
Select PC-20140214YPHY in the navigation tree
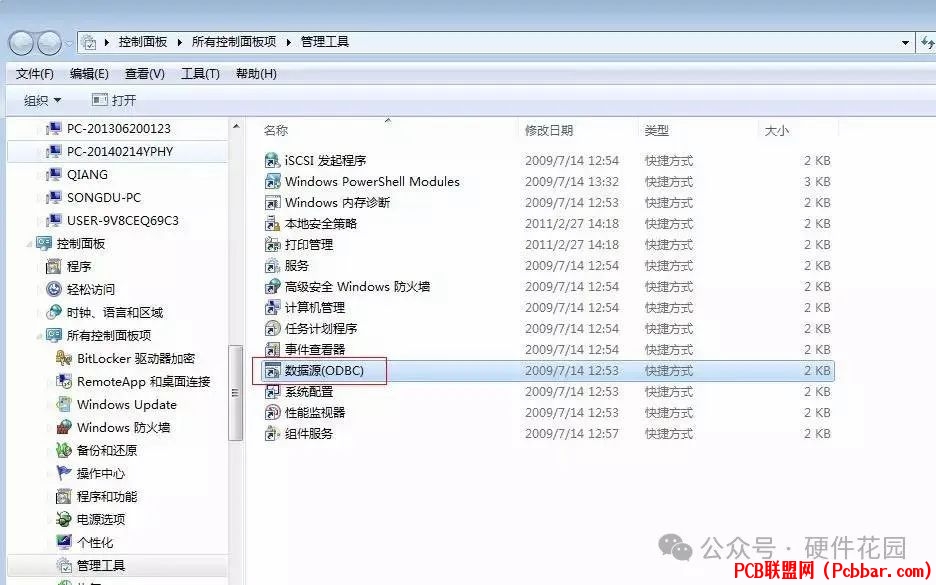pos(120,152)
